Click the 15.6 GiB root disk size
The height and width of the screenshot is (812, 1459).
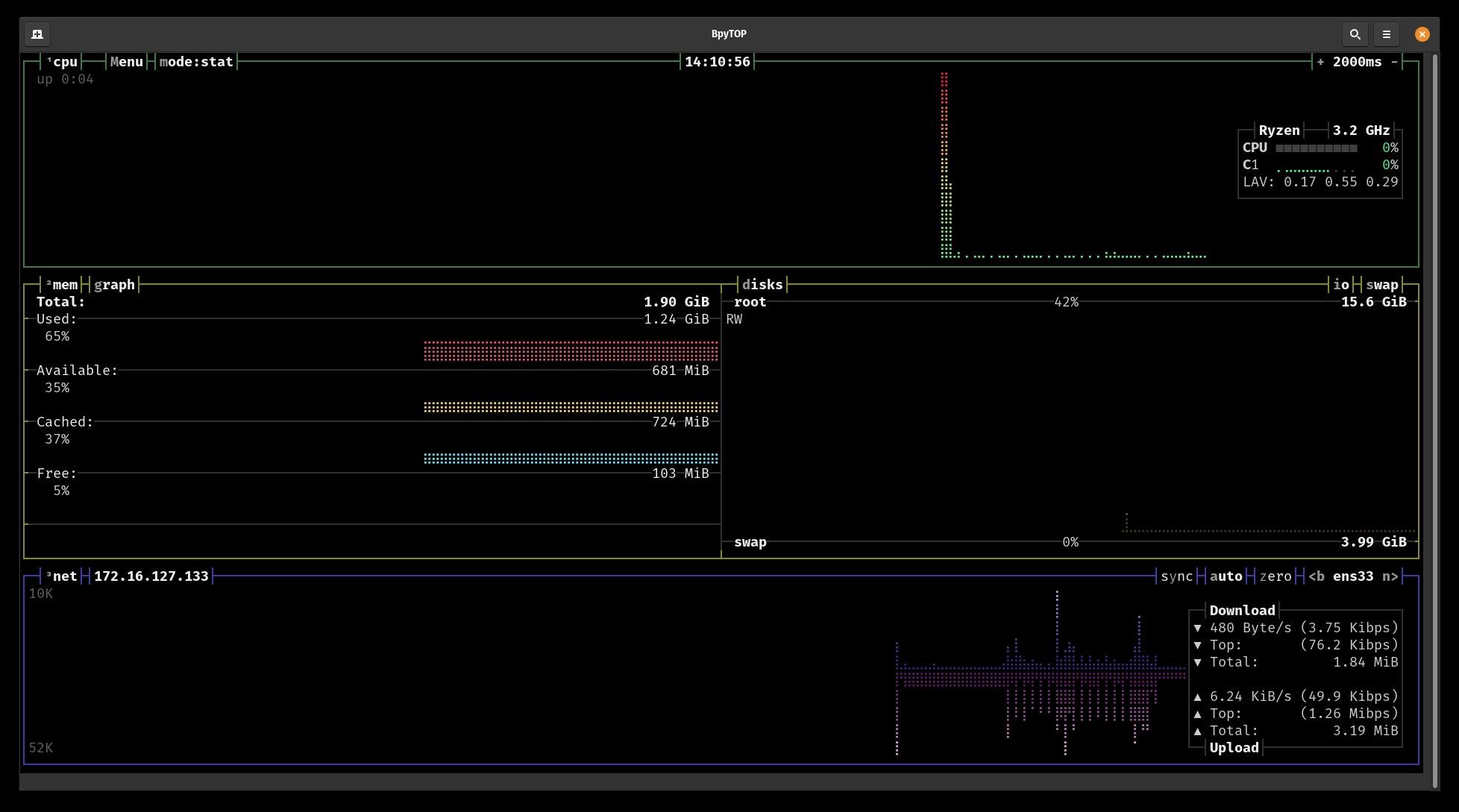(1374, 302)
